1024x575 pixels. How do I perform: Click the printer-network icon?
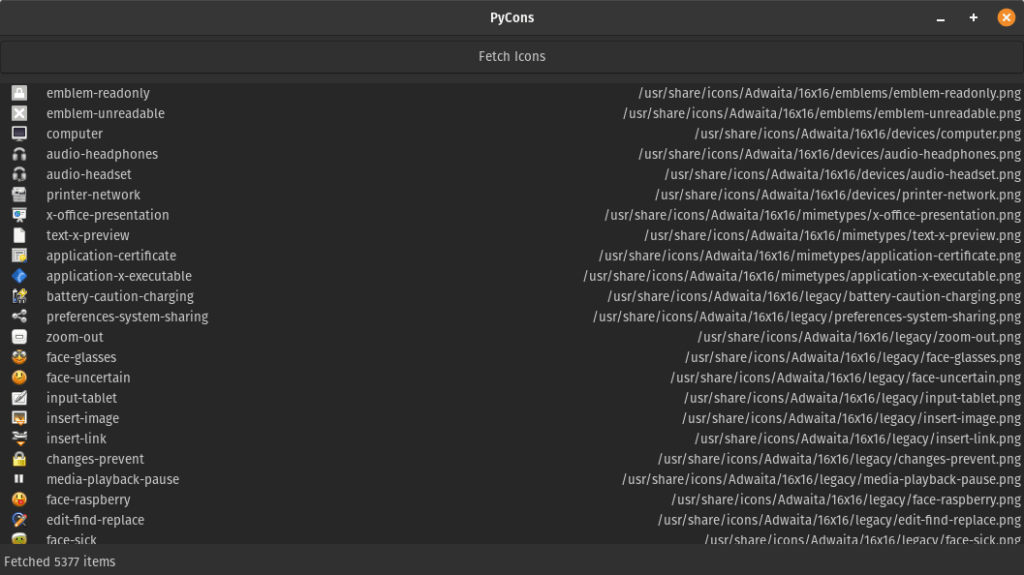[19, 195]
